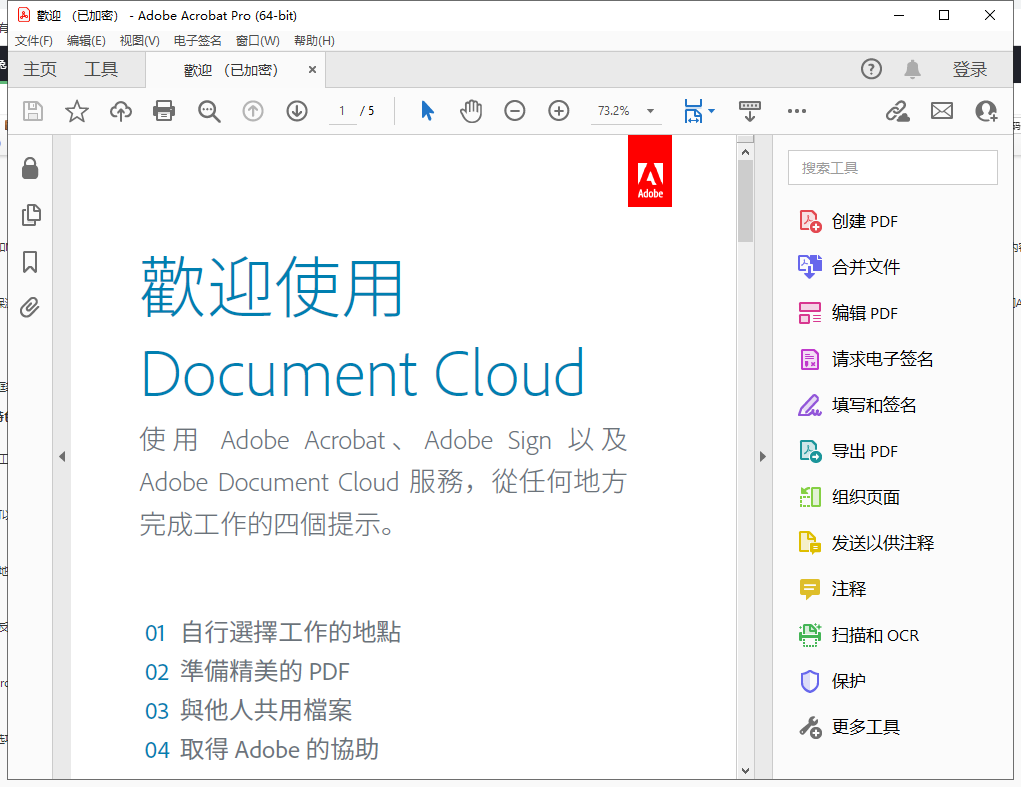This screenshot has height=787, width=1021.
Task: Click the '04 取得 Adobe 的協助' link
Action: tap(262, 749)
